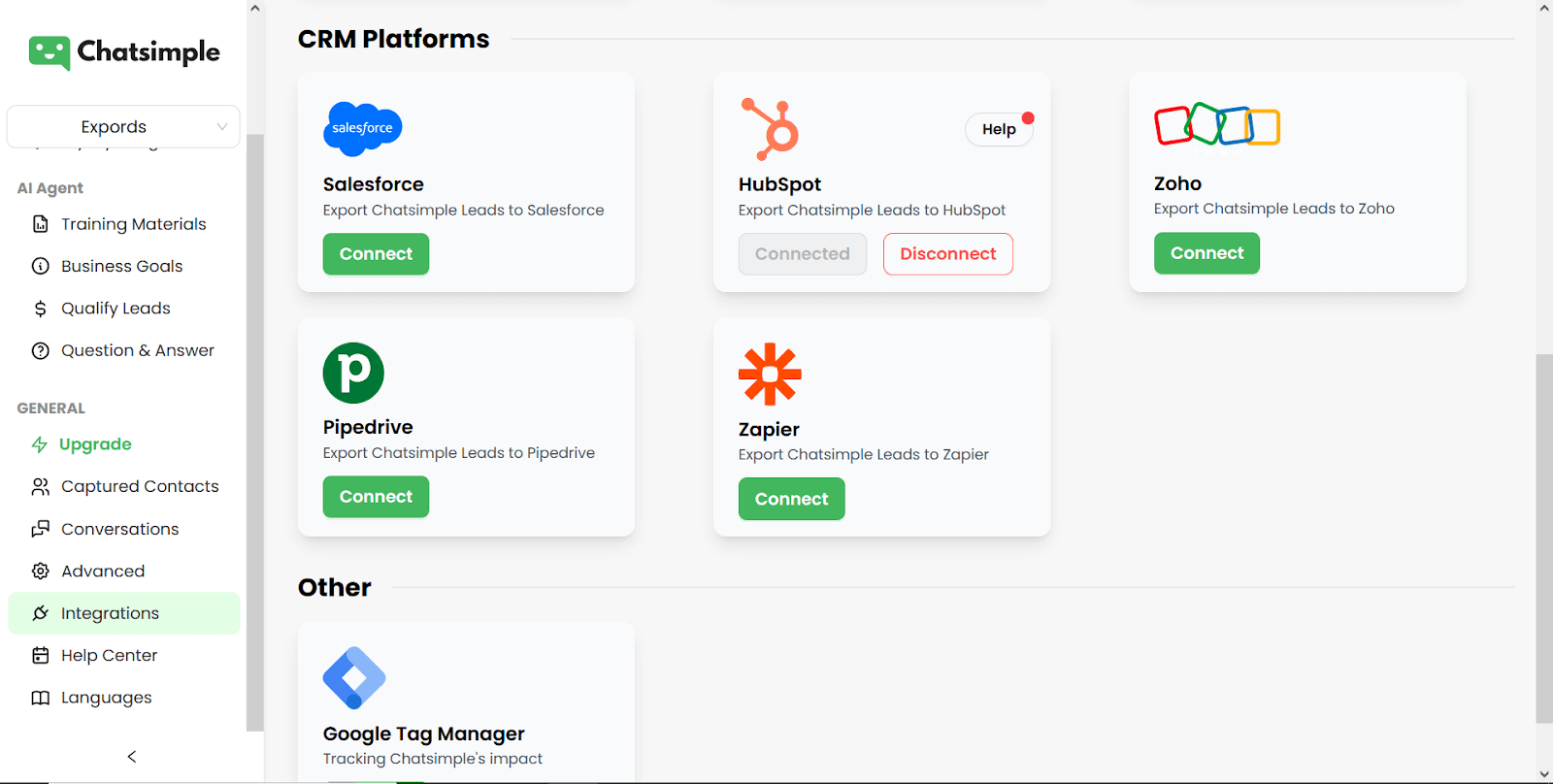Collapse the sidebar with the left chevron
1553x784 pixels.
point(132,756)
